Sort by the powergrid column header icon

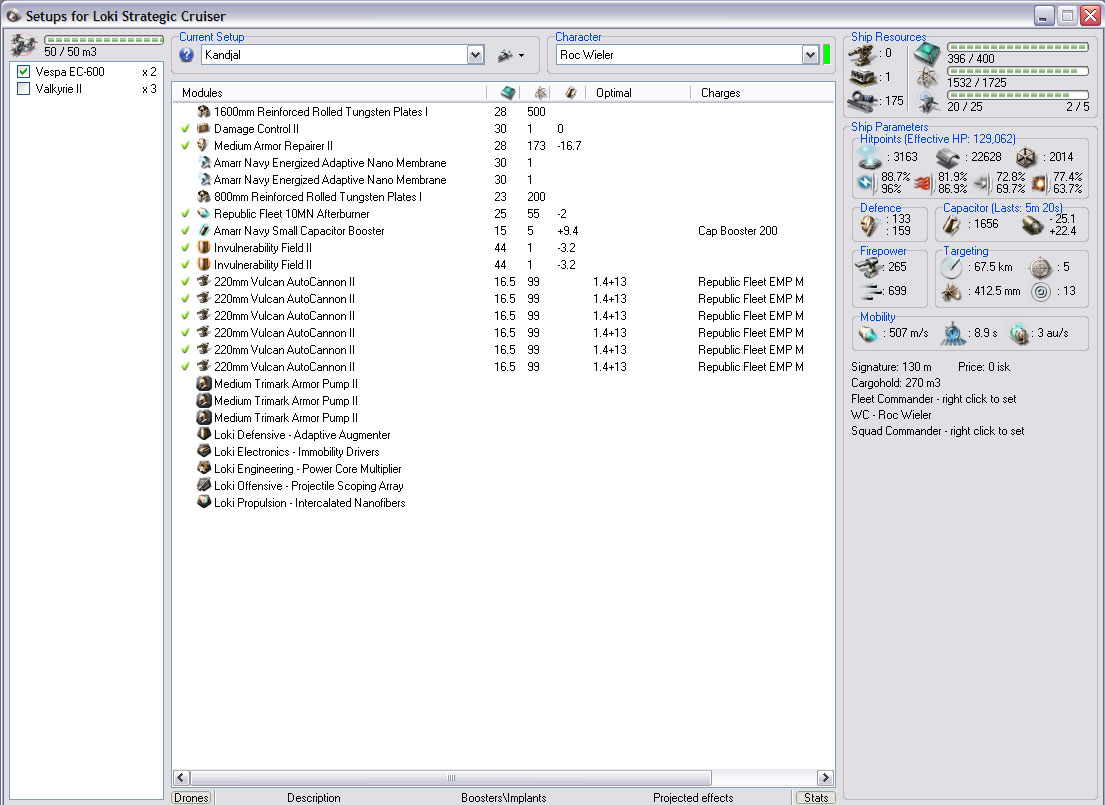[541, 92]
